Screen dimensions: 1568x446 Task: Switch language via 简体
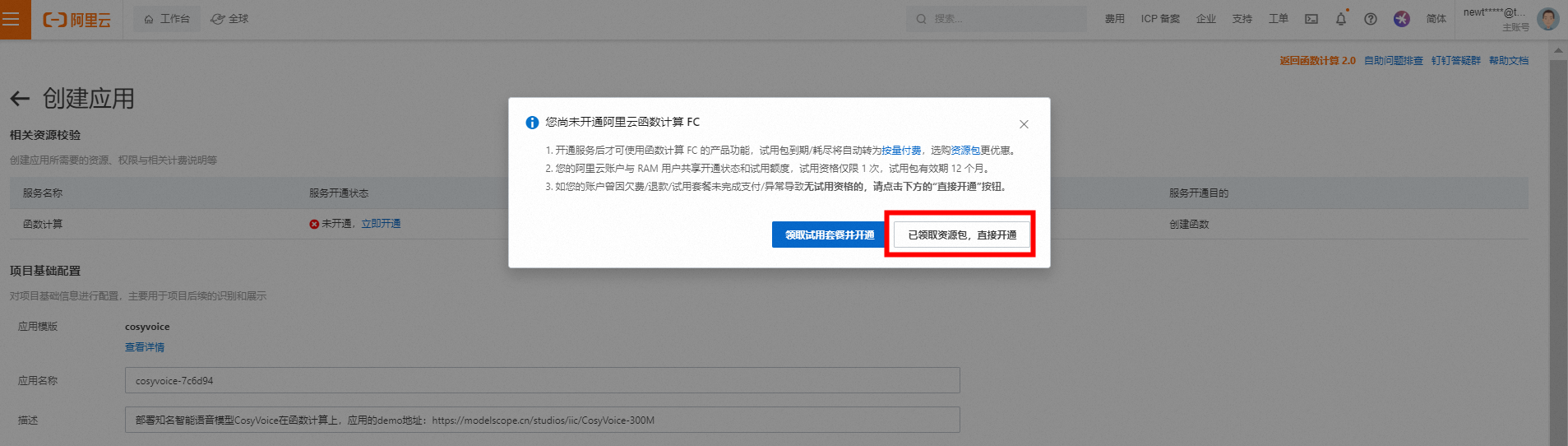(1436, 19)
